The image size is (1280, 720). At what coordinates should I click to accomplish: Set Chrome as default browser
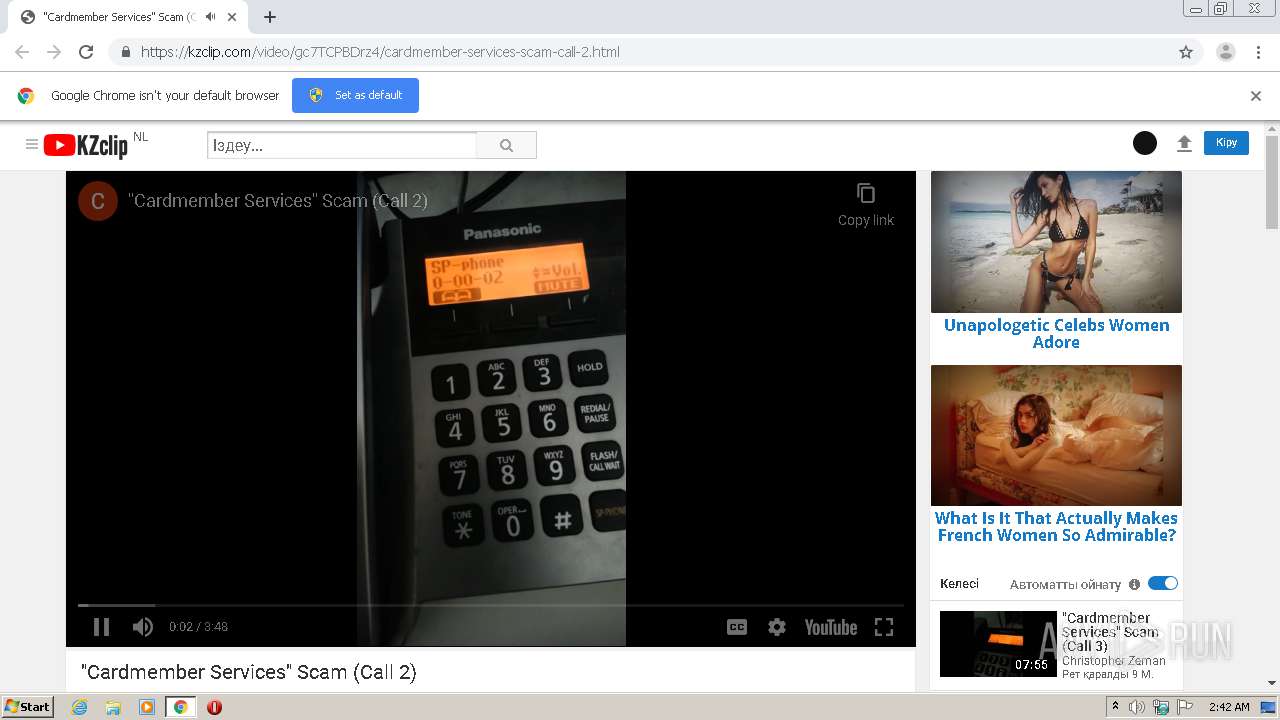click(355, 95)
